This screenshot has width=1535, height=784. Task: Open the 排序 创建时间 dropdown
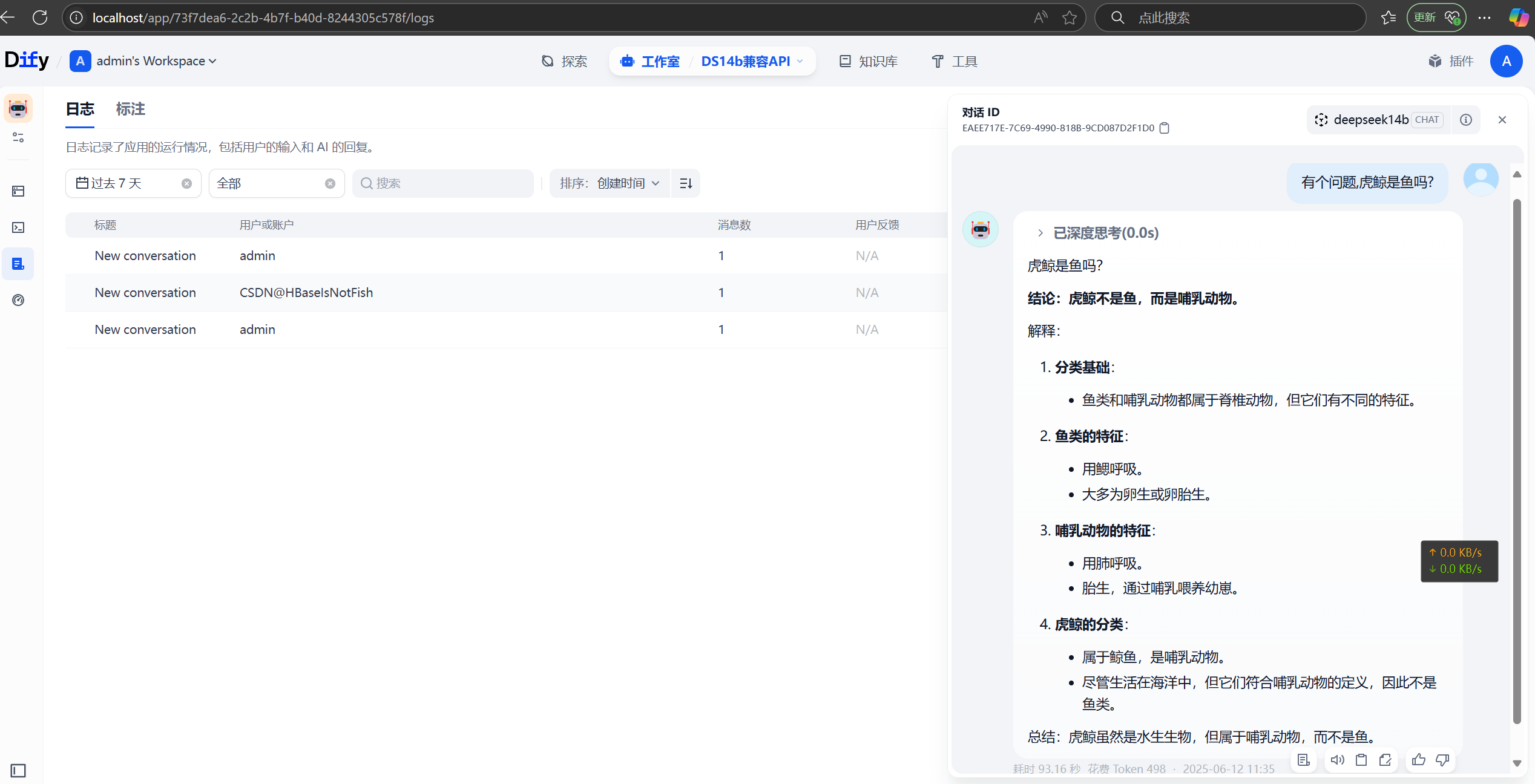point(610,183)
